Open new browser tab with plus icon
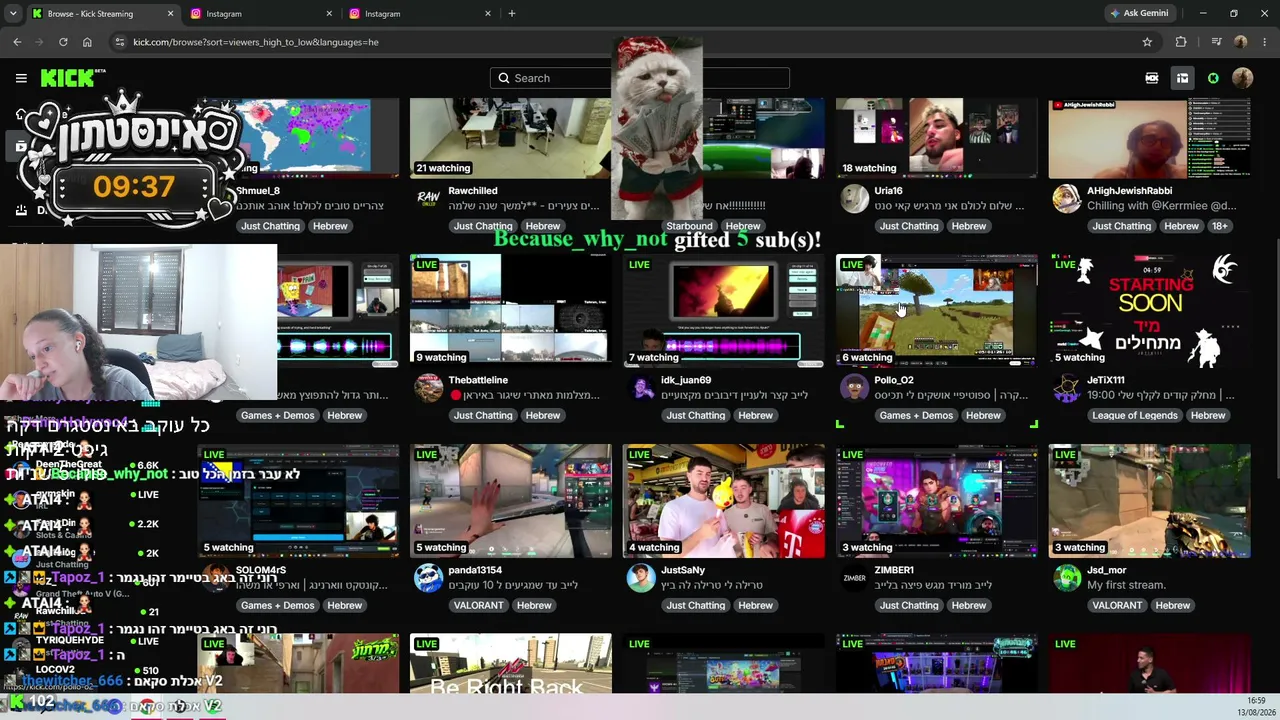 [512, 14]
